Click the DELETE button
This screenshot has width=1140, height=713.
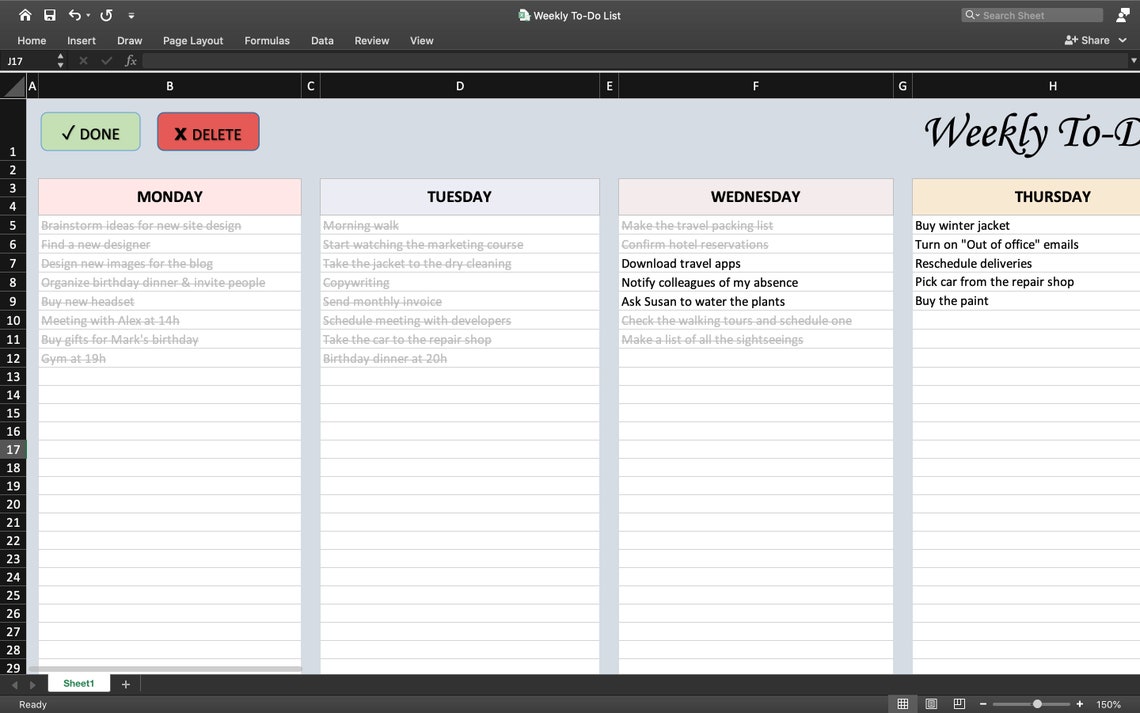(x=208, y=131)
